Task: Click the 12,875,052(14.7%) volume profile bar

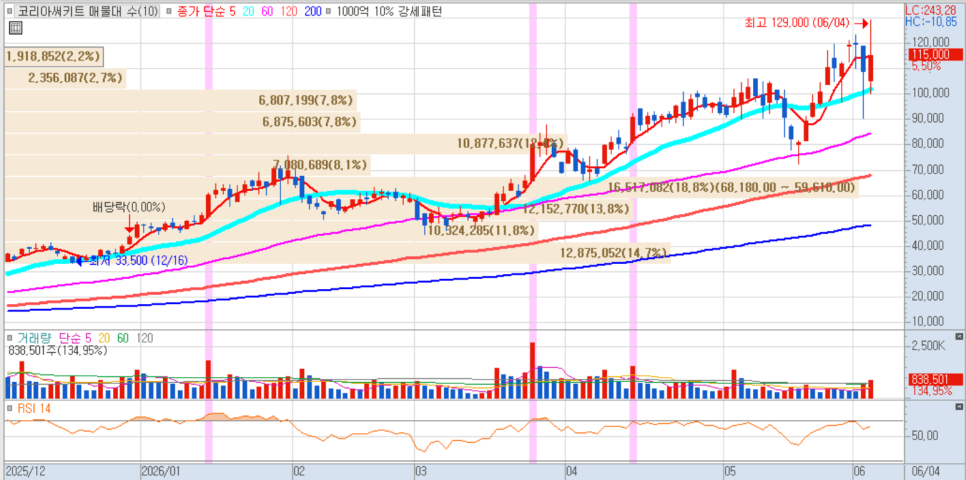Action: 338,253
